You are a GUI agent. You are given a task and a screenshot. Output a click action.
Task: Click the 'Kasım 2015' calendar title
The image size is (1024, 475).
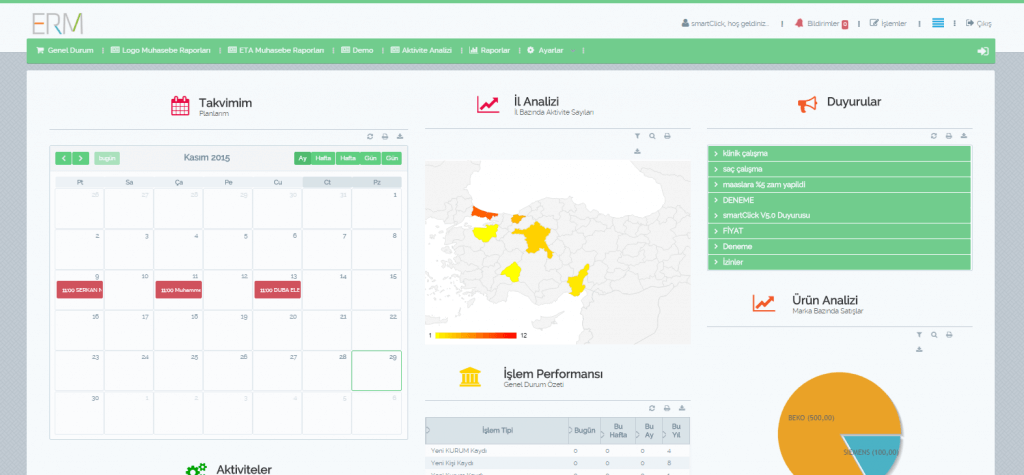point(206,157)
